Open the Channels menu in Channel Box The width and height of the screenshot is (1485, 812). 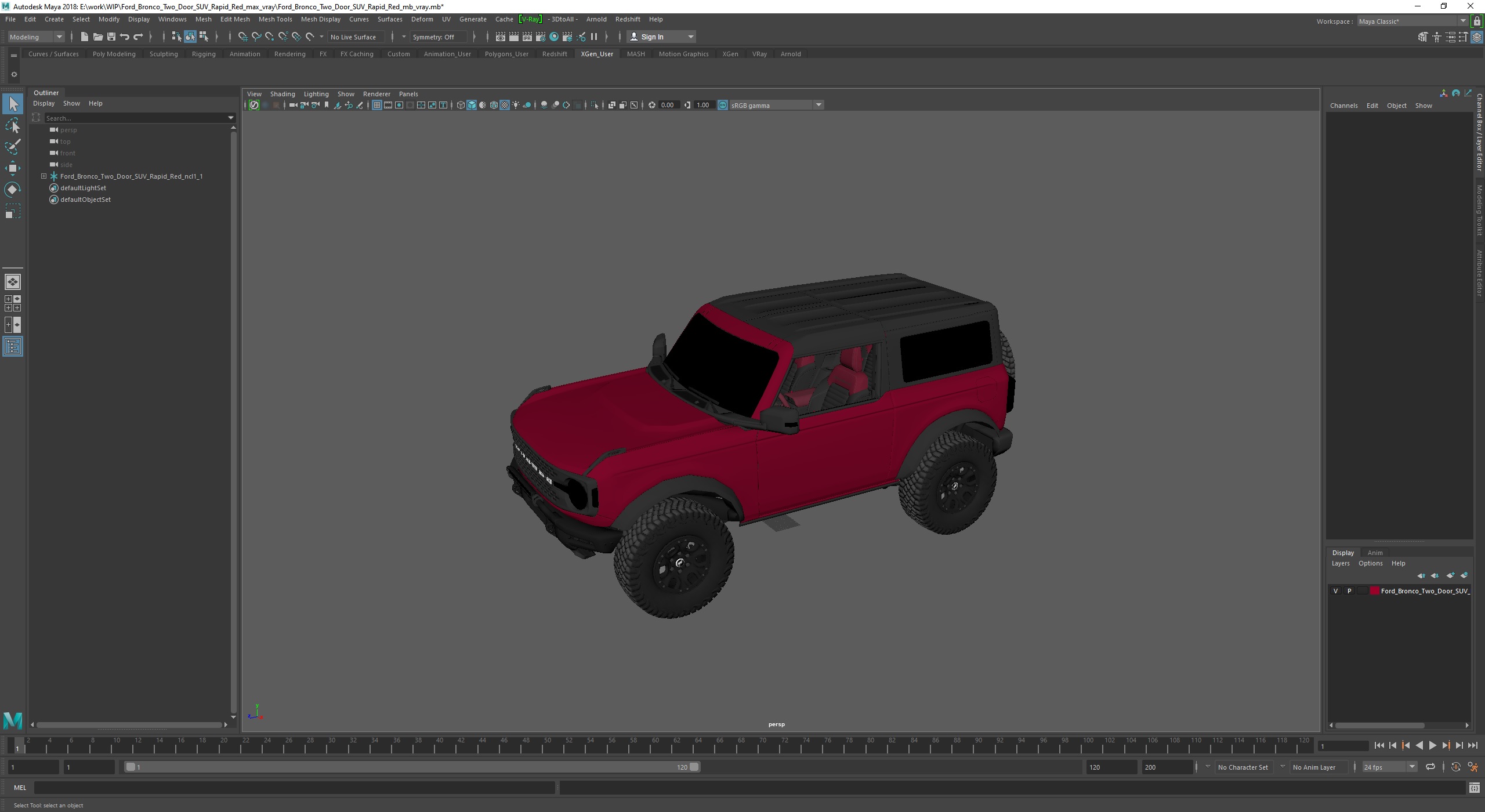(1343, 106)
